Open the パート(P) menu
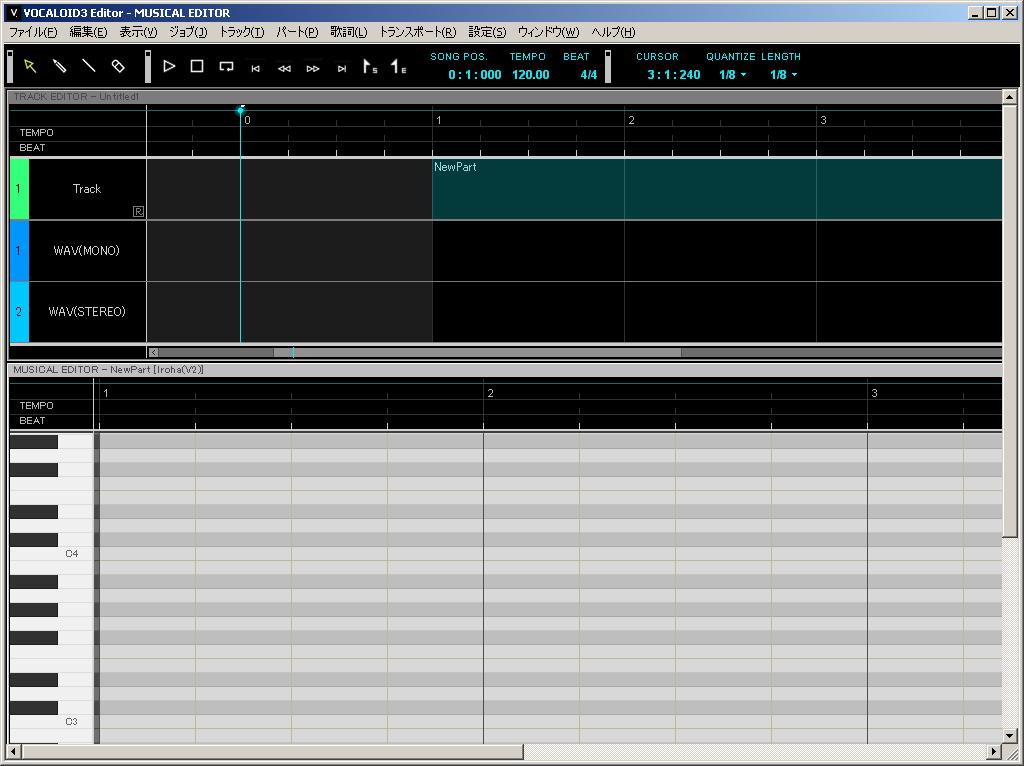Screen dimensions: 1024x766 297,32
